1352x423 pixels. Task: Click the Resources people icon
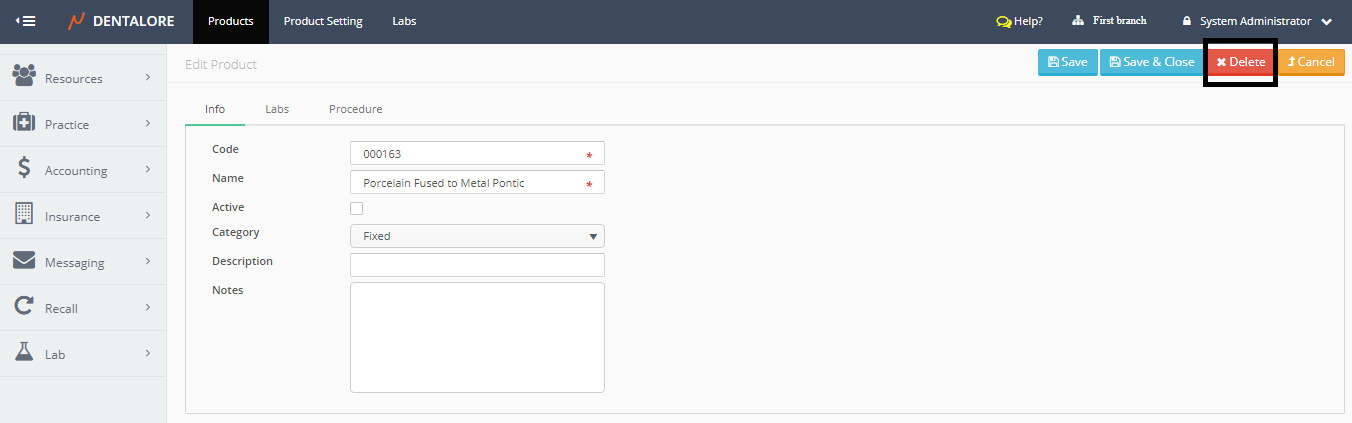(24, 76)
